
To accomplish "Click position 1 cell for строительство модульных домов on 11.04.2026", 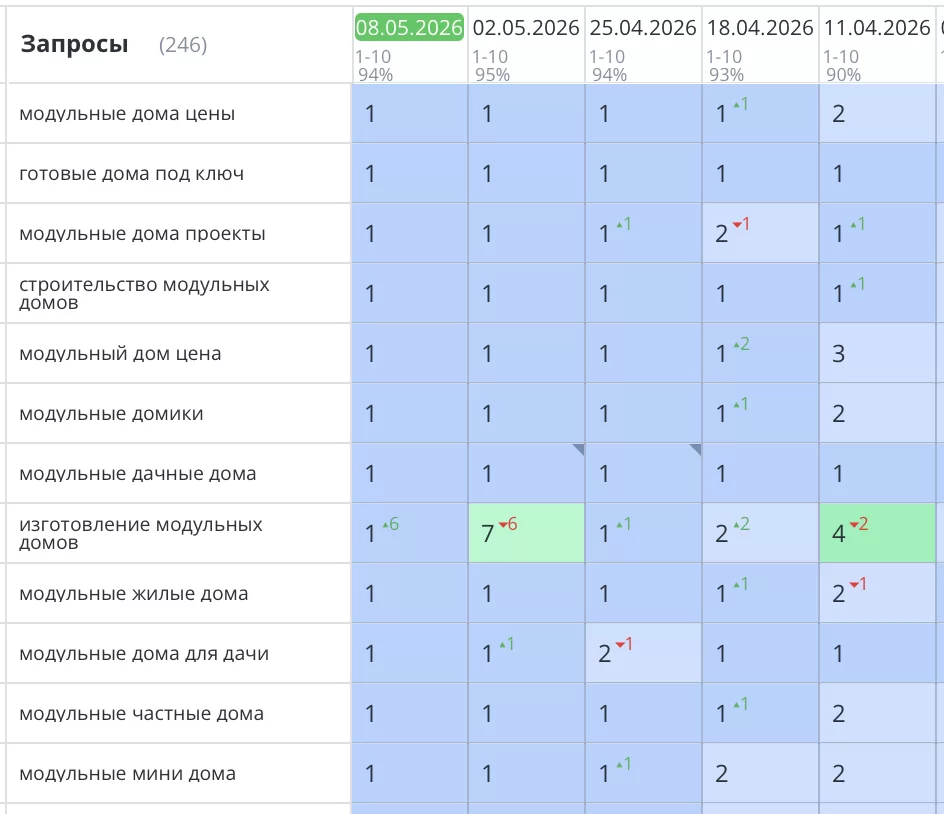I will pos(877,293).
